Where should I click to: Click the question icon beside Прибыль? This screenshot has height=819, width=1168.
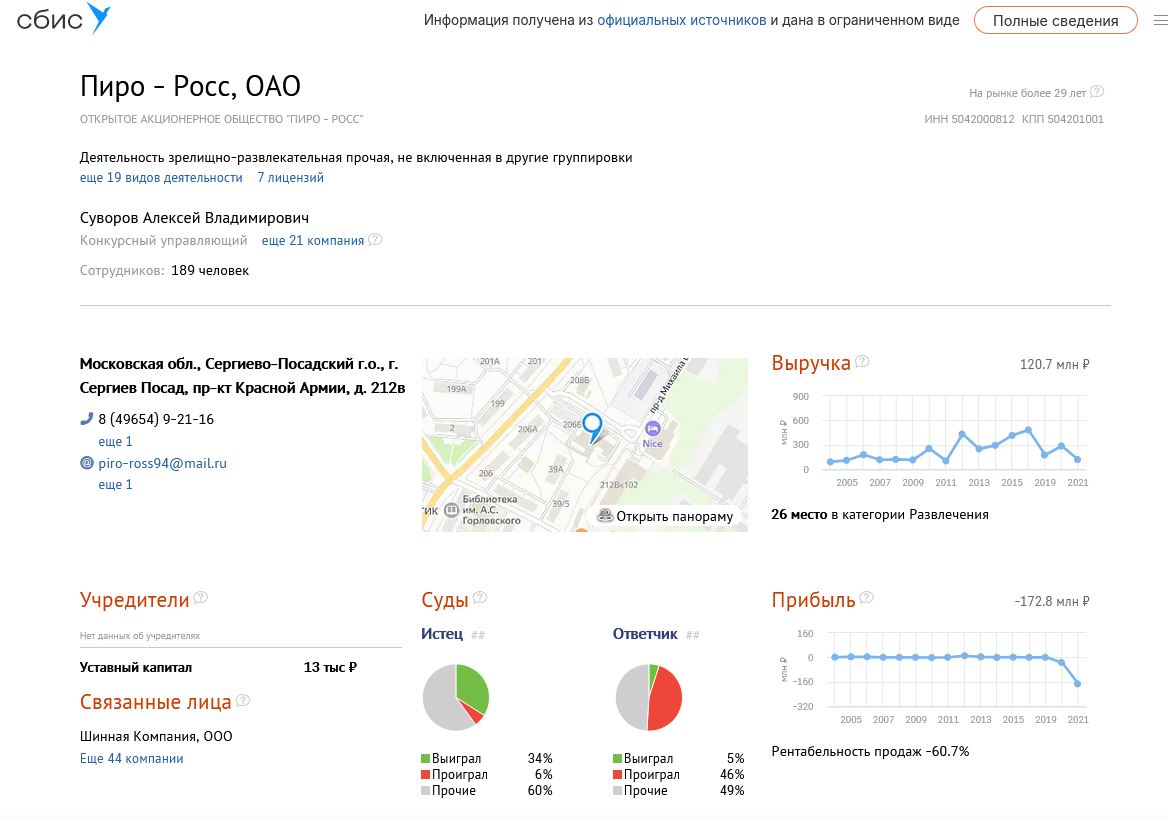coord(866,597)
